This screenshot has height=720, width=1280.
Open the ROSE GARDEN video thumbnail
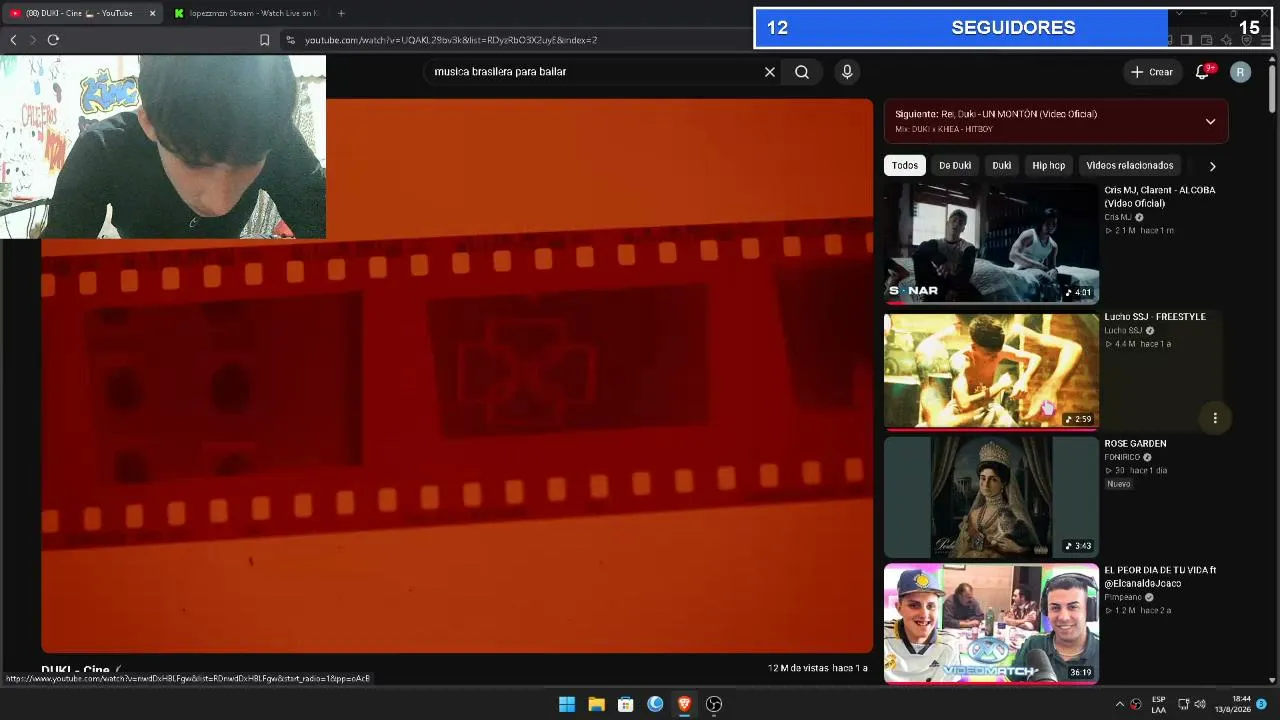tap(991, 497)
